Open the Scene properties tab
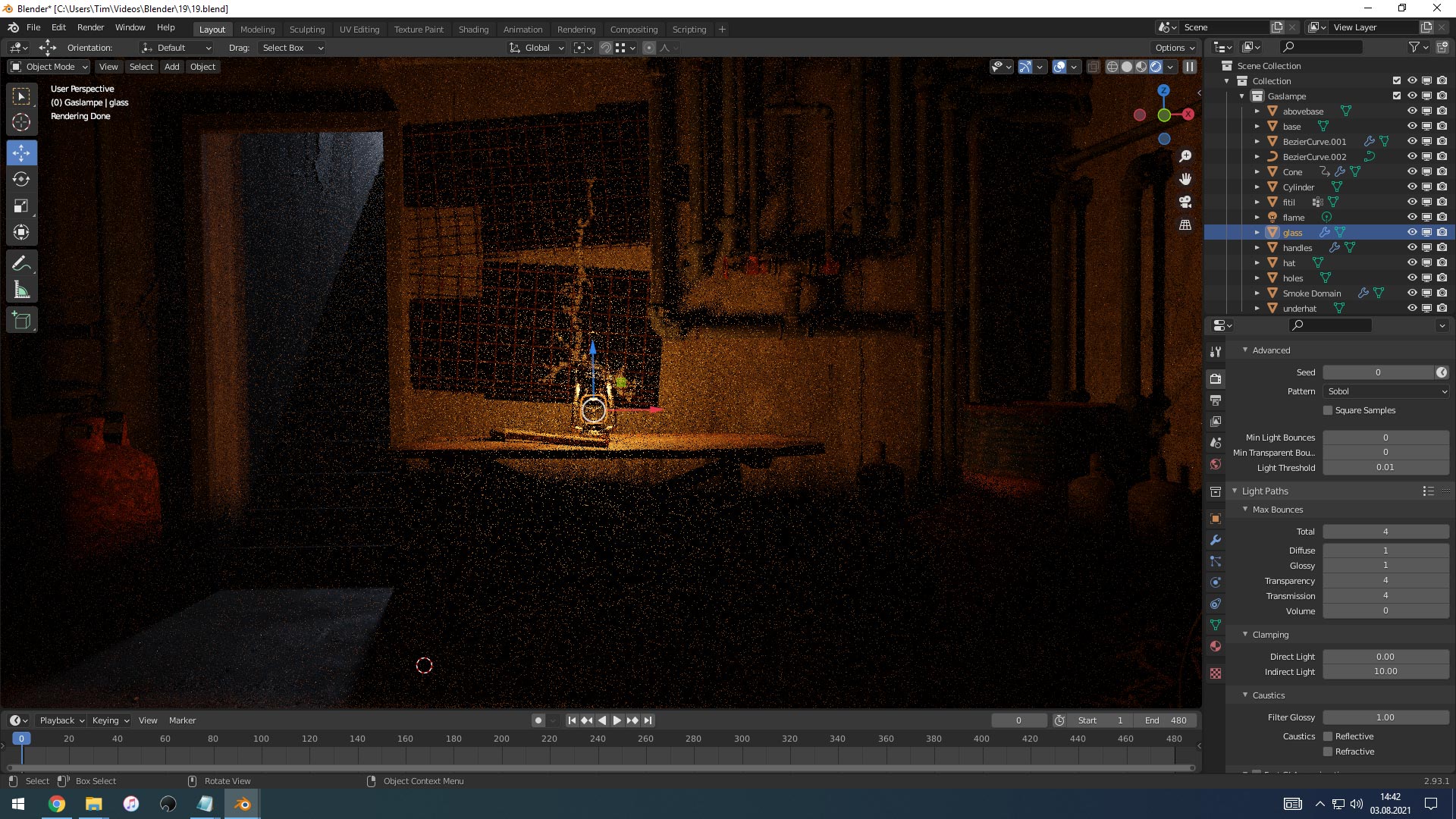 1216,442
